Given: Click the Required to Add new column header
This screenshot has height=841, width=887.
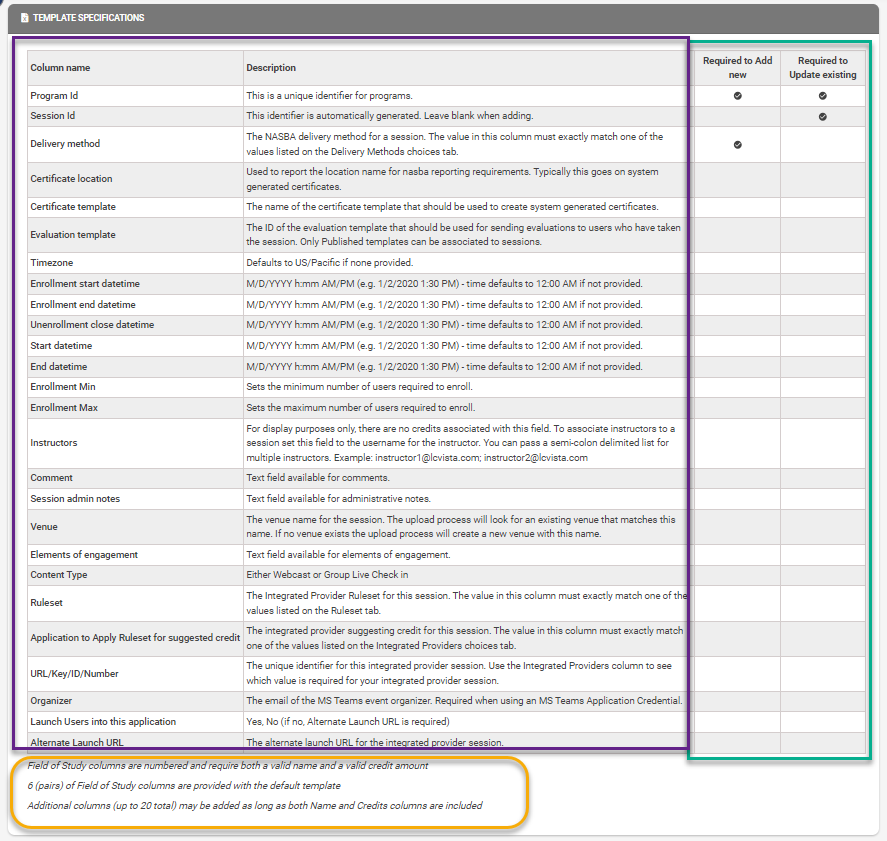Looking at the screenshot, I should (x=737, y=67).
